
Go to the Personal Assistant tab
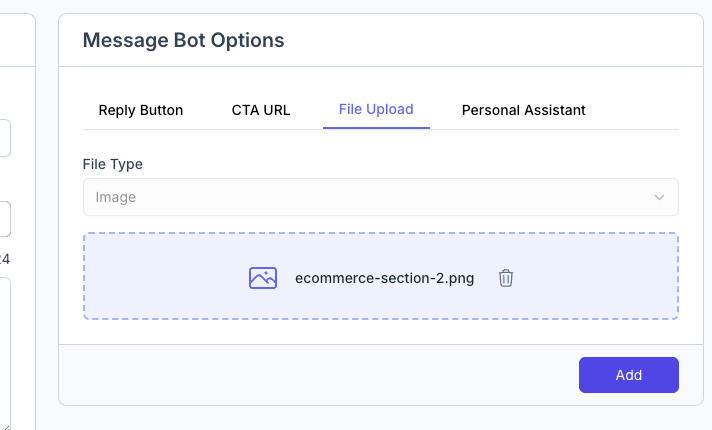[523, 110]
